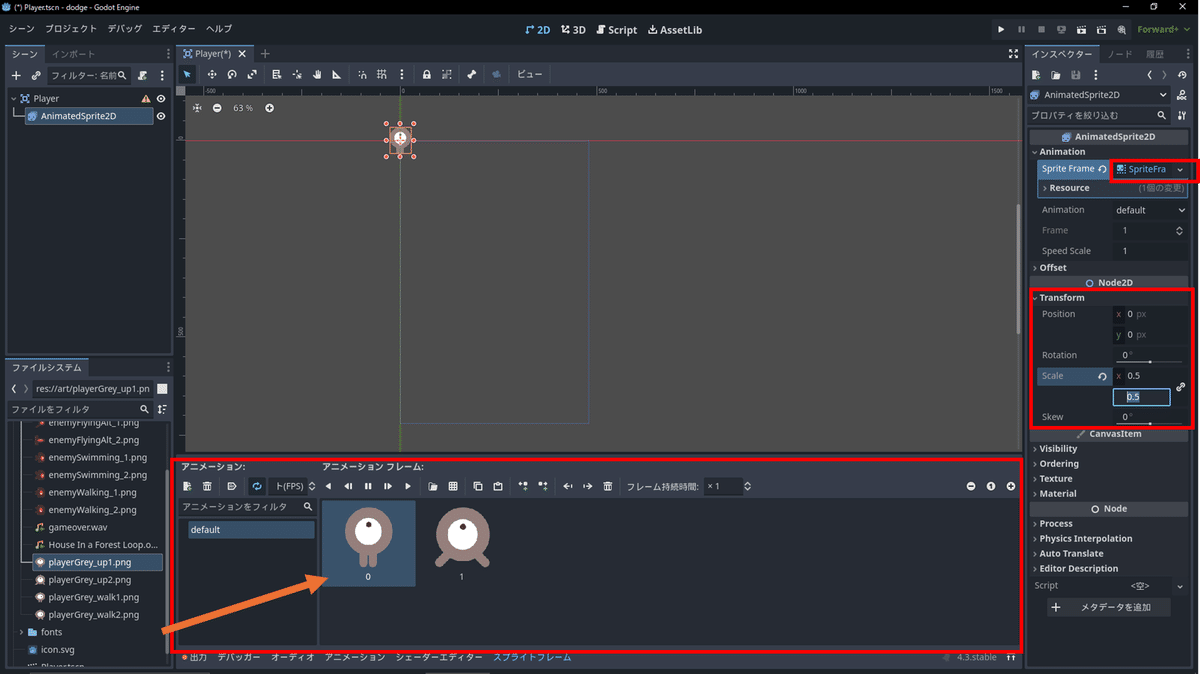This screenshot has width=1200, height=674.
Task: Add a new child node with plus icon
Action: coord(16,75)
